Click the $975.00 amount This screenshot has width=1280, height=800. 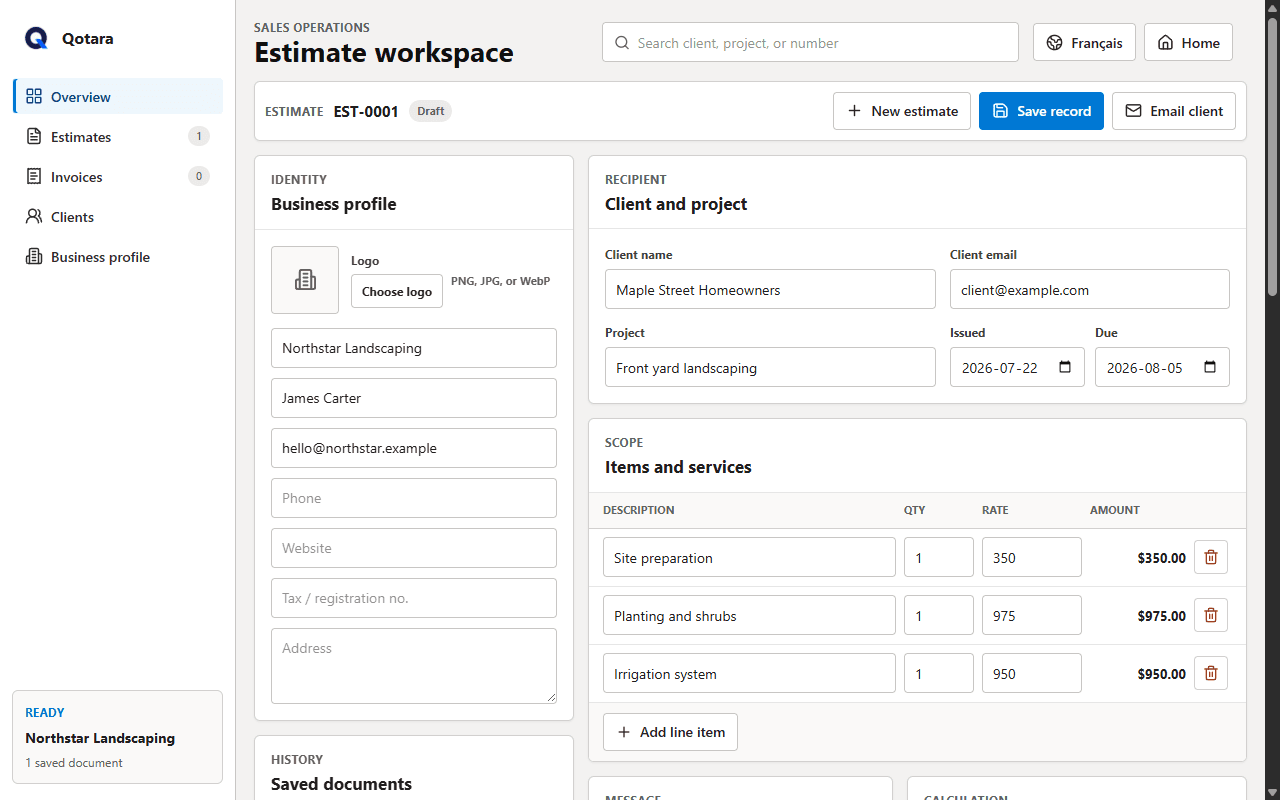(1161, 616)
